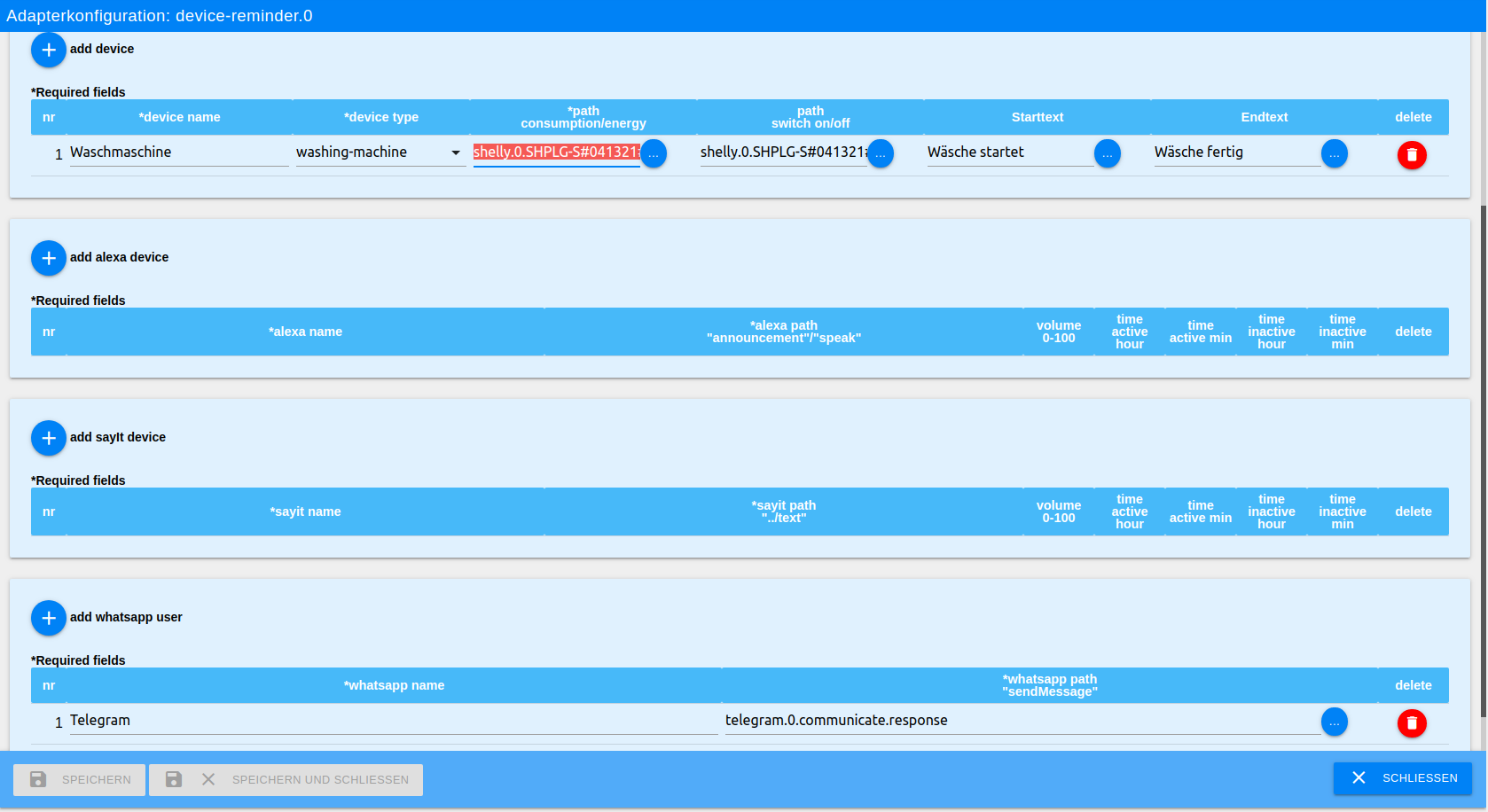Click the add whatsapp user label
The width and height of the screenshot is (1488, 812).
(126, 618)
